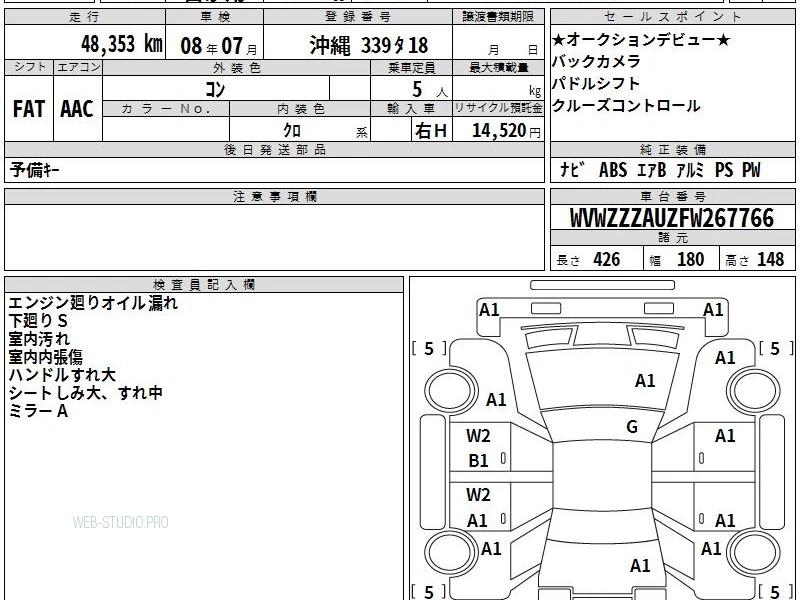Screen dimensions: 800x600
Task: Select the バックカメラ sales point
Action: (596, 61)
